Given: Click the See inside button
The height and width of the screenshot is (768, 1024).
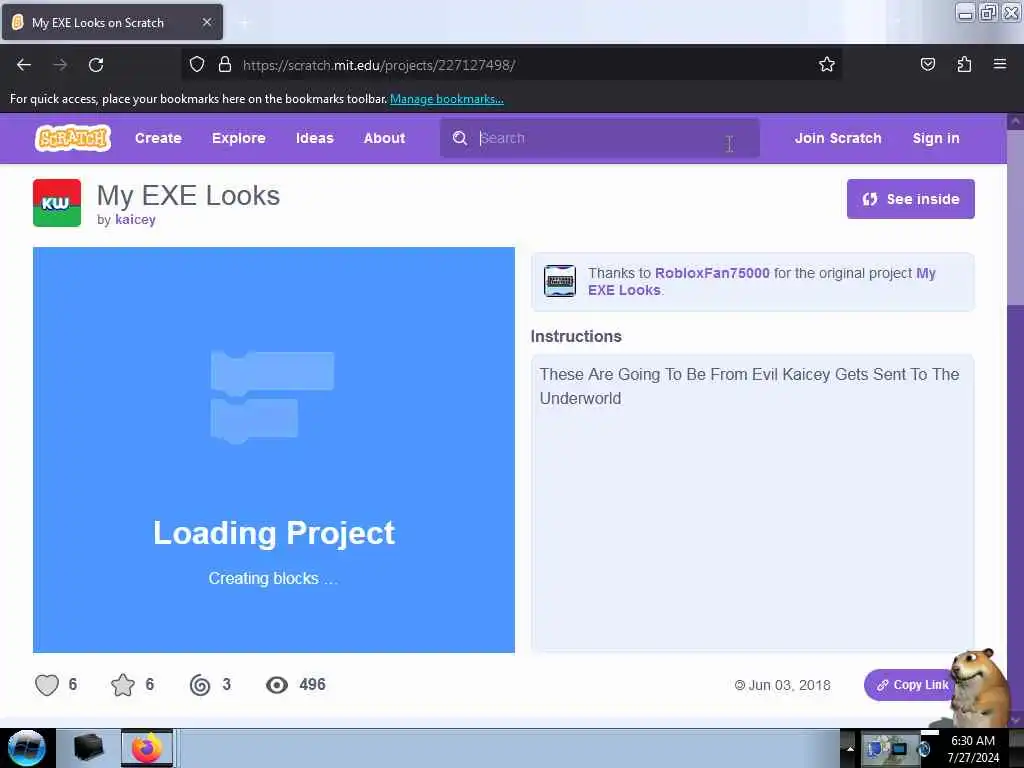Looking at the screenshot, I should click(910, 199).
